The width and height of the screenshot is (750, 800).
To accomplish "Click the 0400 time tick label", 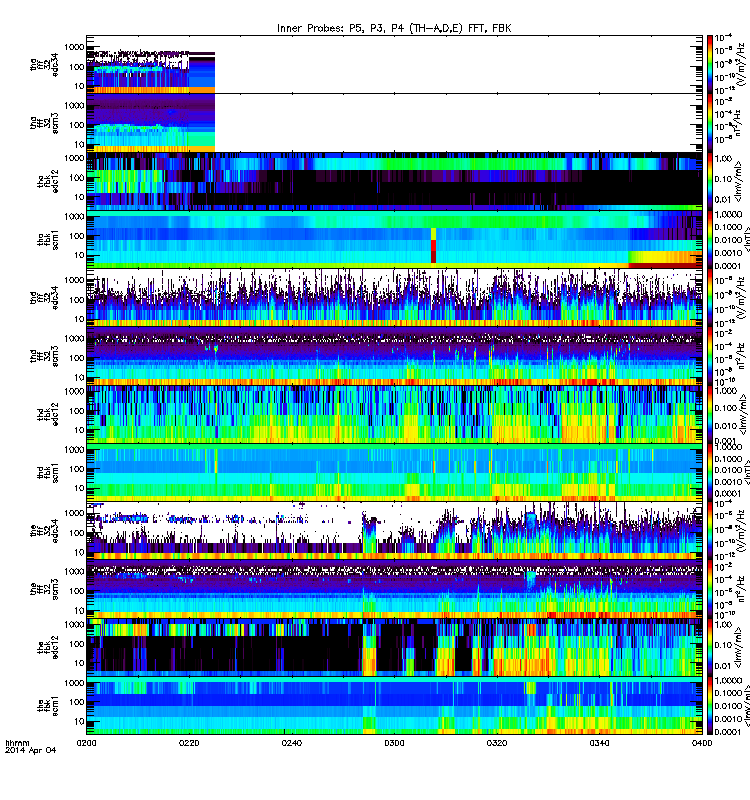I will coord(702,743).
